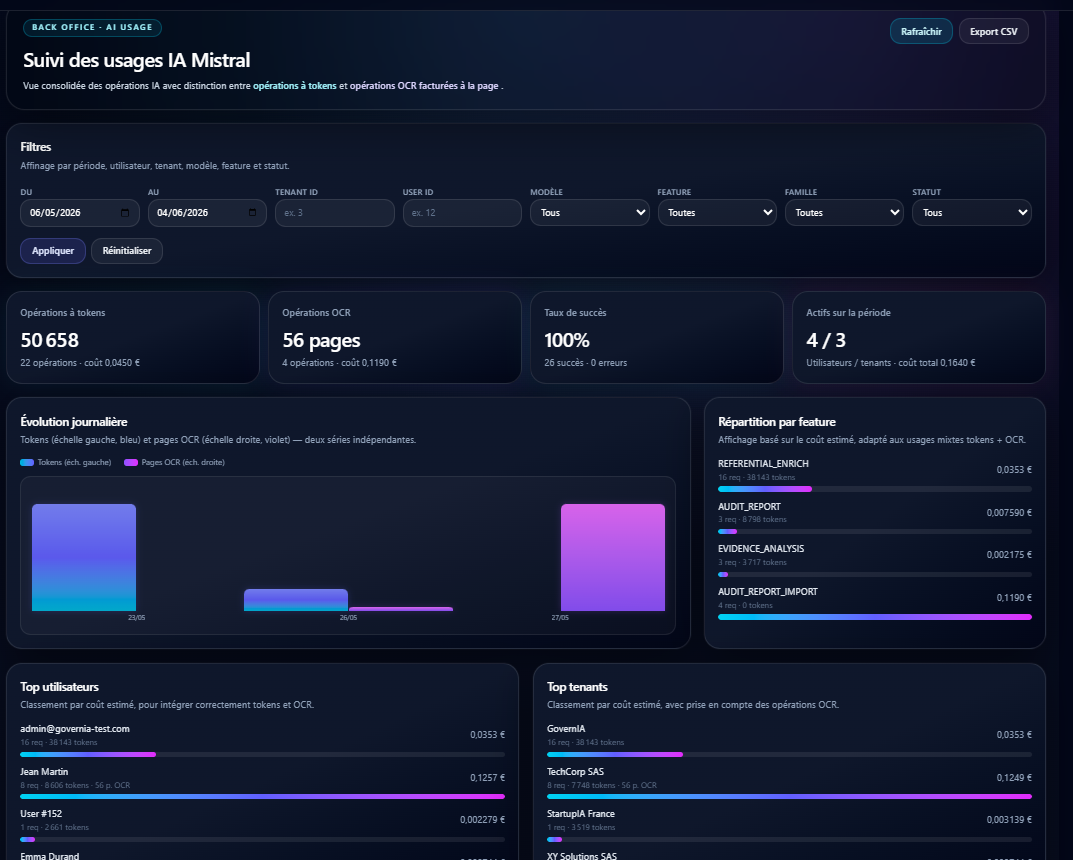The image size is (1073, 860).
Task: Click the '4 / 3' active users value
Action: click(x=826, y=340)
